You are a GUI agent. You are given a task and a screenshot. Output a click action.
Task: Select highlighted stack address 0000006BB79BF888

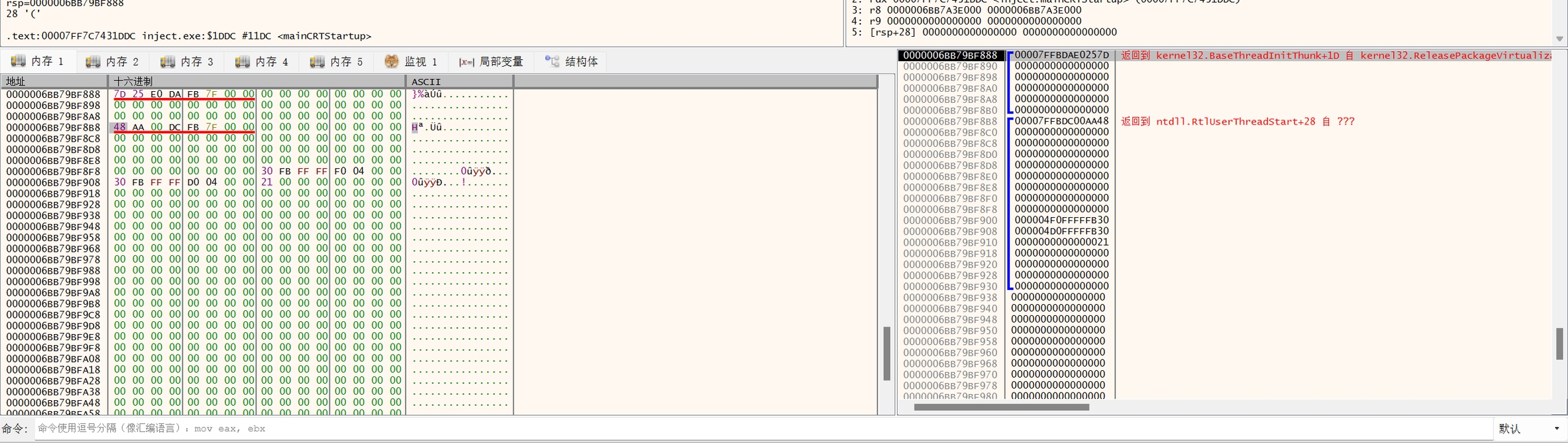pyautogui.click(x=950, y=55)
